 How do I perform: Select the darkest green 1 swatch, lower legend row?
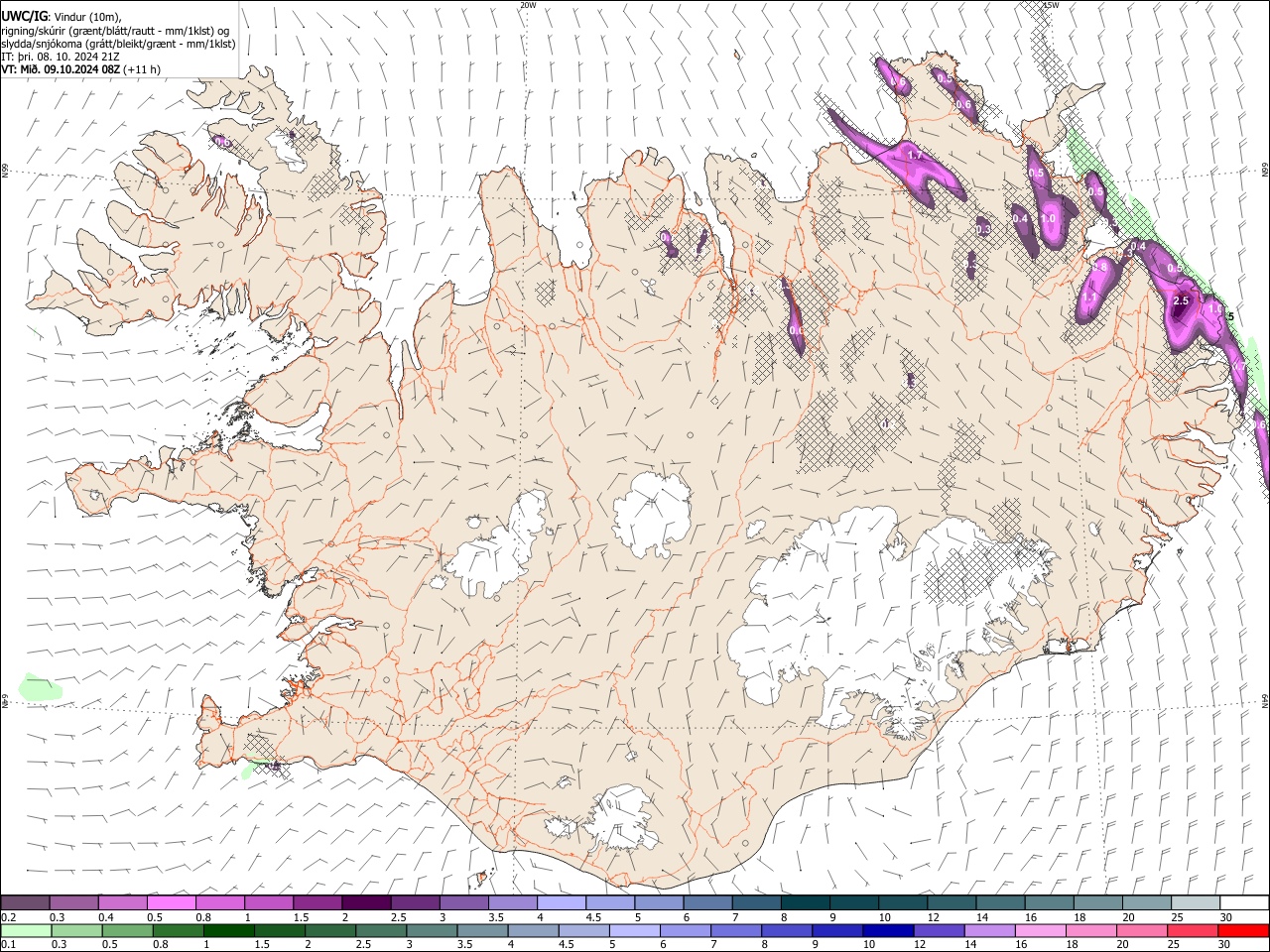pos(229,930)
